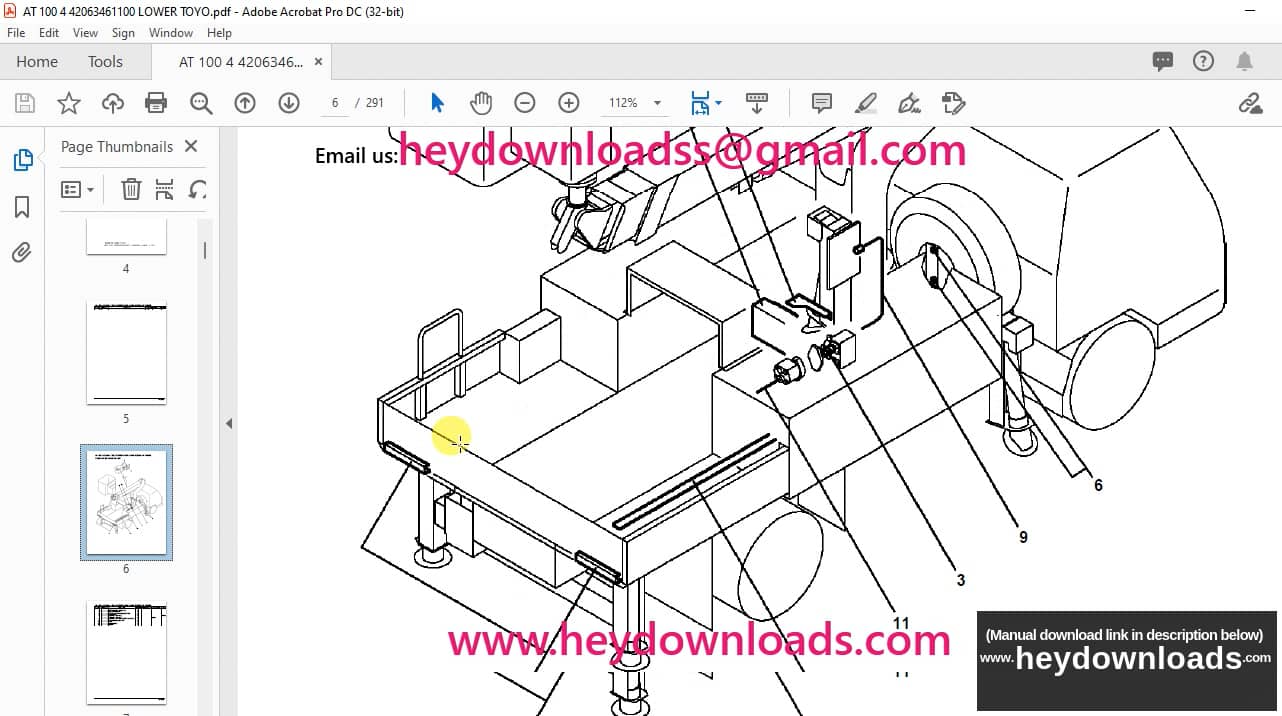The width and height of the screenshot is (1282, 716).
Task: Close the Page Thumbnails panel
Action: [191, 146]
